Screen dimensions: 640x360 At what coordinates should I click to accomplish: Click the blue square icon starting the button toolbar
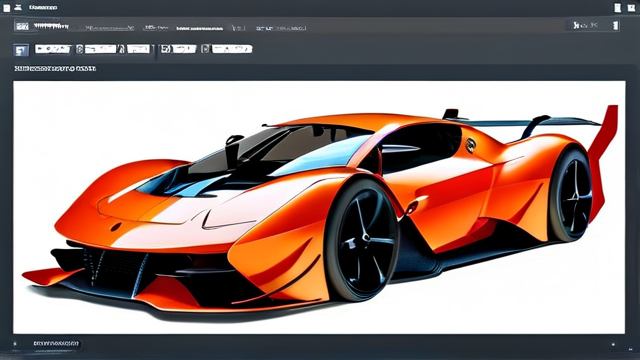[21, 50]
